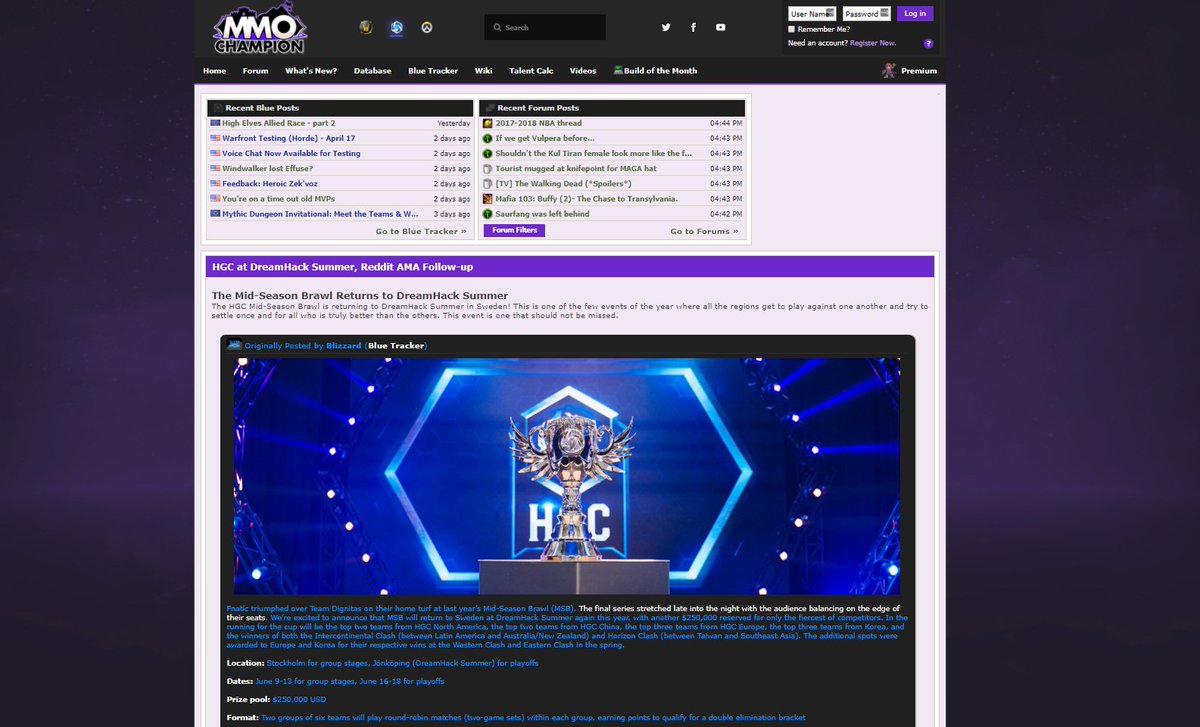This screenshot has height=727, width=1200.
Task: Open the Forum menu item
Action: [x=255, y=71]
